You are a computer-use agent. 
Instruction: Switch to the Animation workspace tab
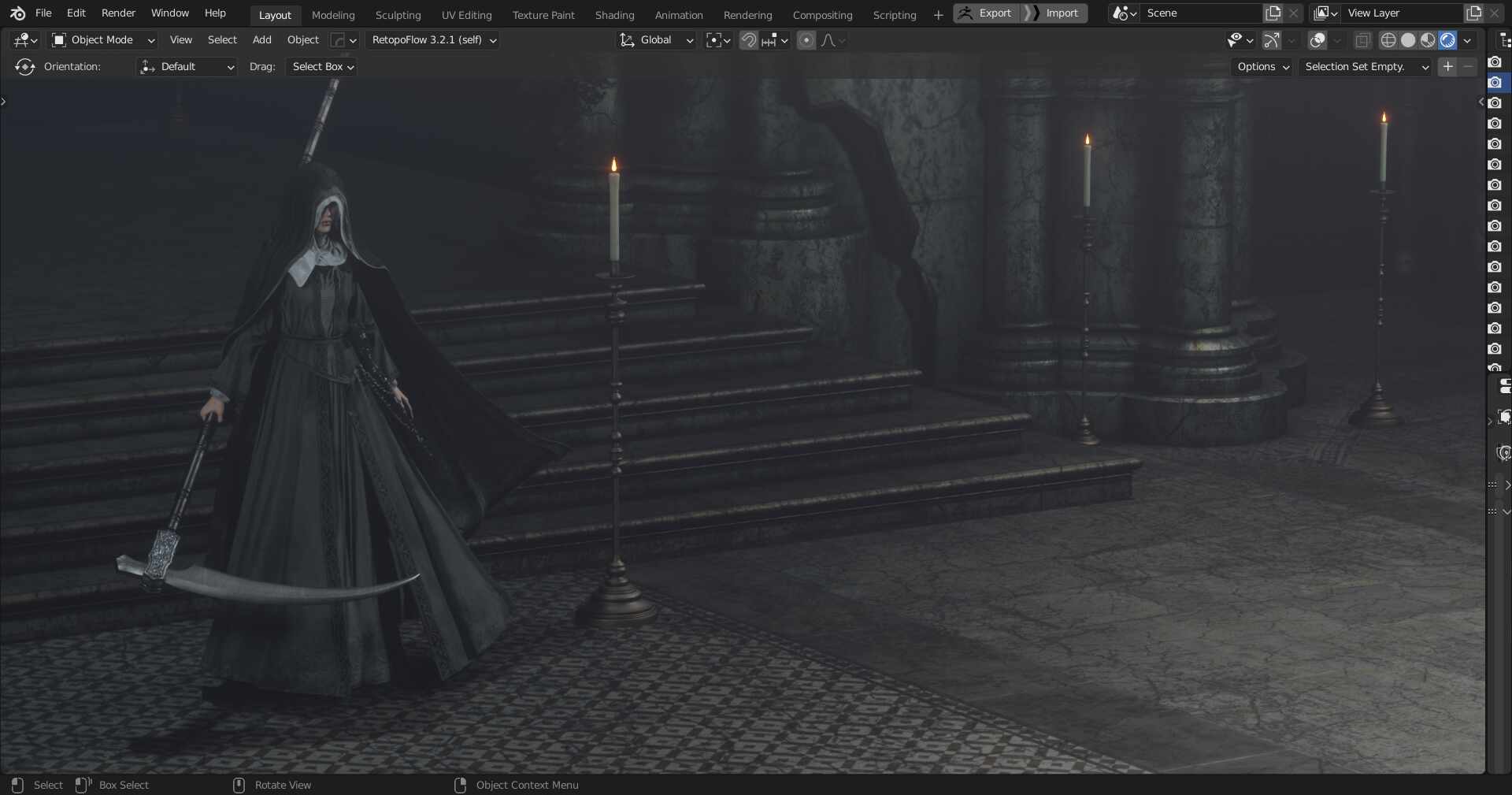click(x=679, y=15)
